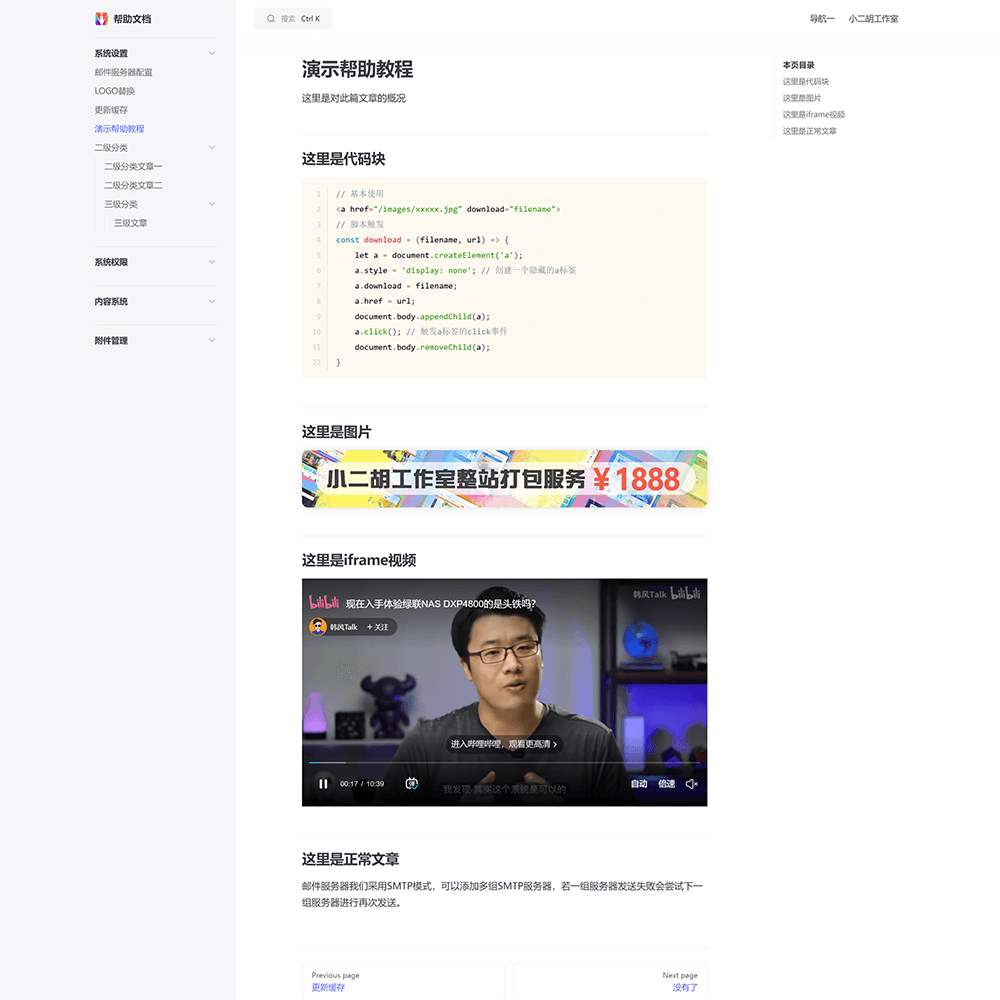Select 演示帮助教程 in sidebar

(x=119, y=129)
